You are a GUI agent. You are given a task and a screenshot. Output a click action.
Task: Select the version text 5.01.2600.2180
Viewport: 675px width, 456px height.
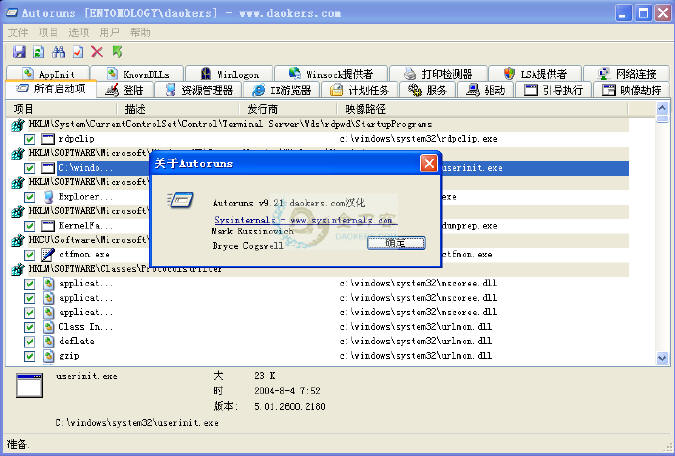click(x=290, y=406)
